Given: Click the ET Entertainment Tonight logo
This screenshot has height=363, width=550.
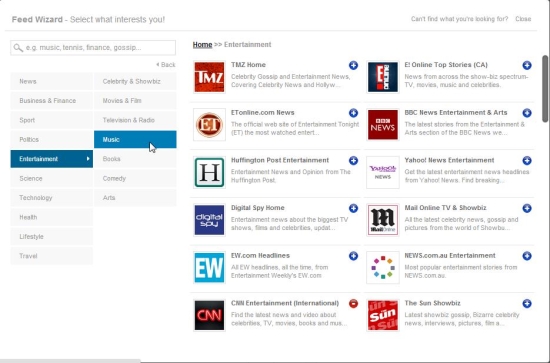Looking at the screenshot, I should coord(209,125).
